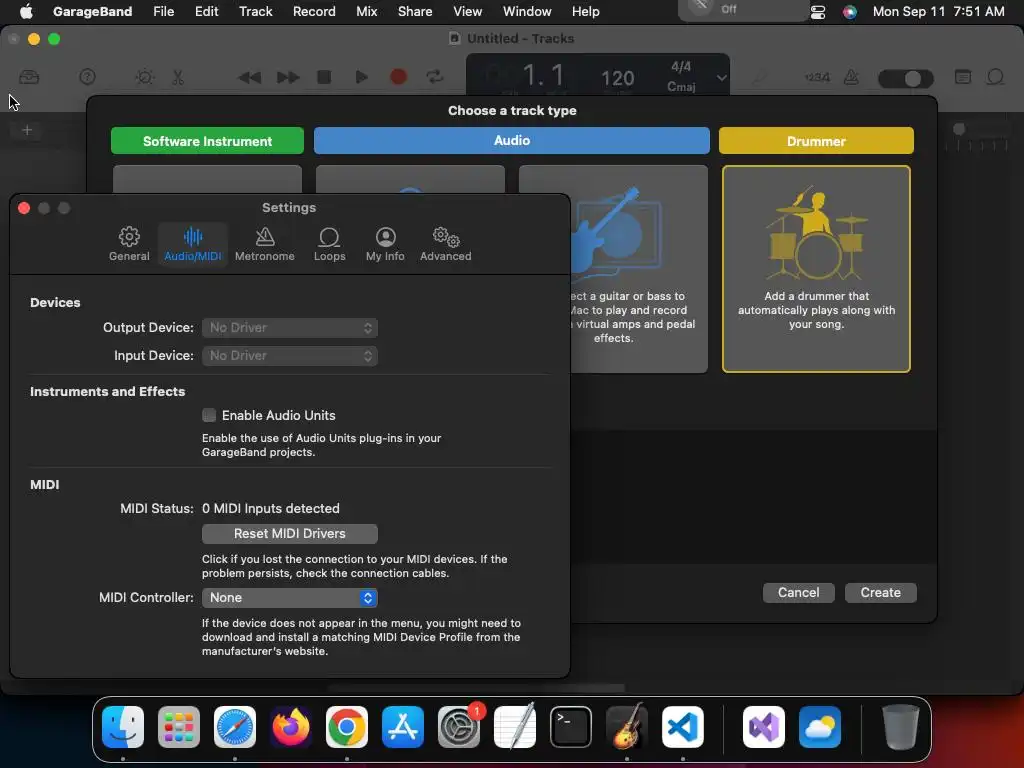
Task: Enable Audio Units checkbox
Action: pos(209,415)
